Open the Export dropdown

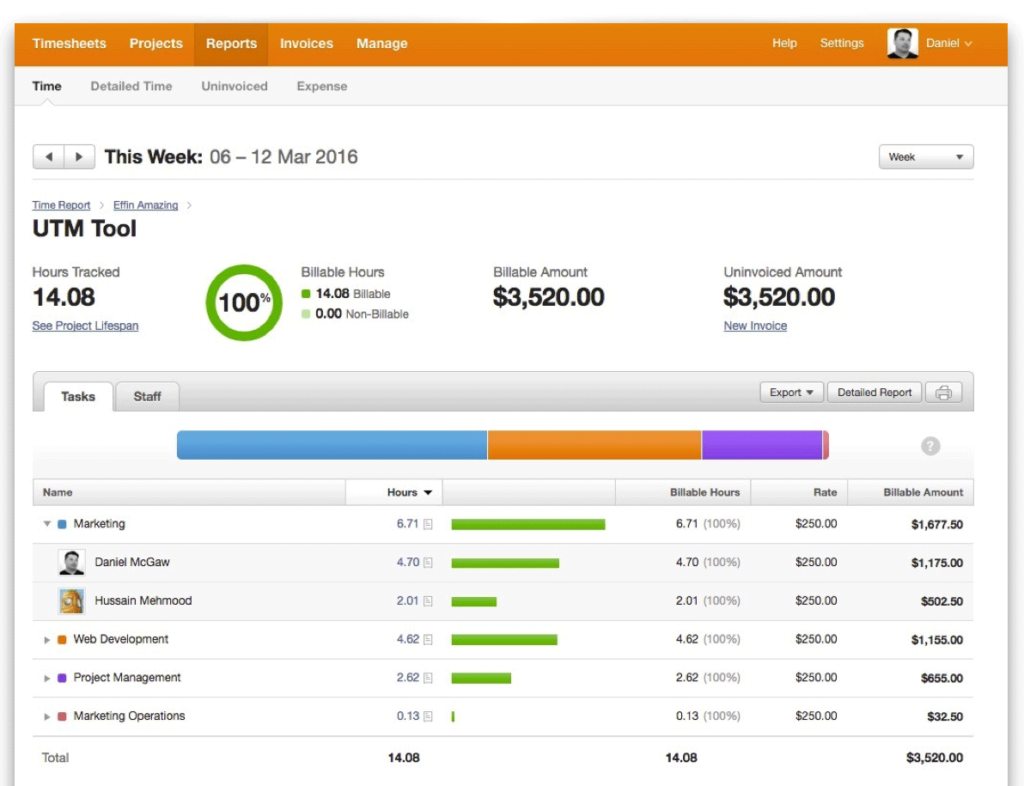(790, 392)
